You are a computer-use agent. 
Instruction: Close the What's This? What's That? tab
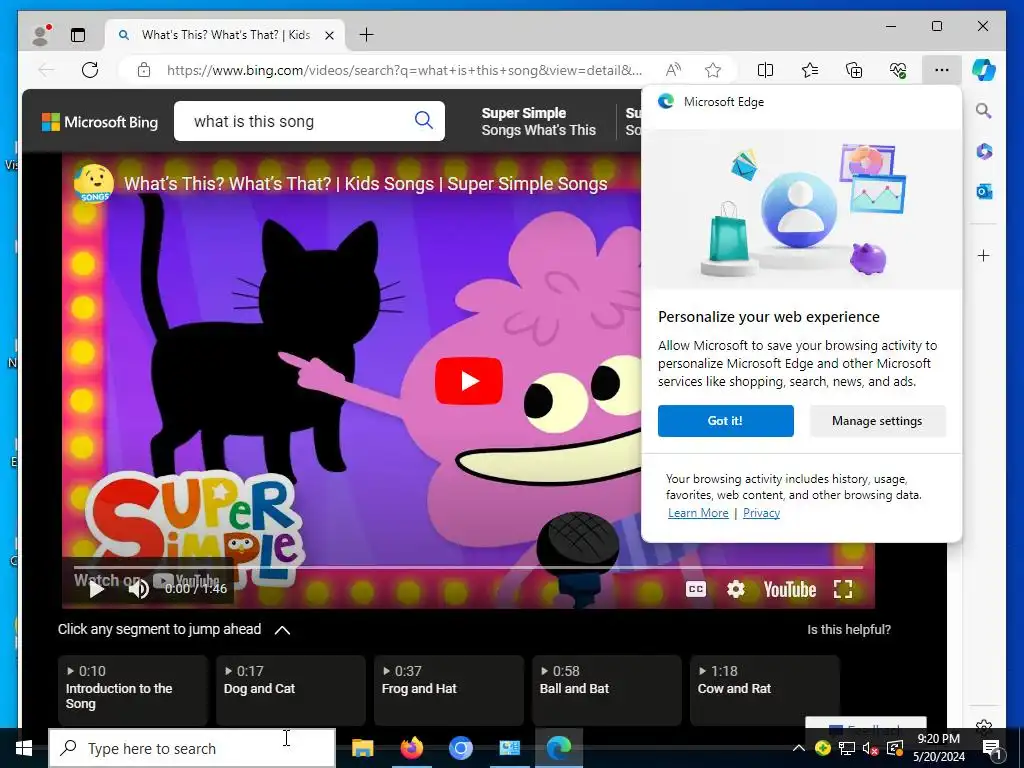[x=330, y=35]
